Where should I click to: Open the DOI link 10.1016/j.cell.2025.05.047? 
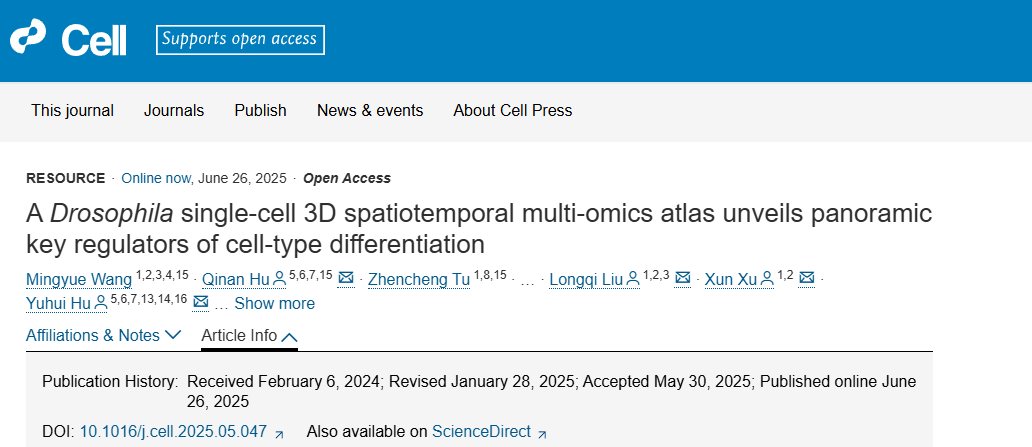click(x=174, y=432)
